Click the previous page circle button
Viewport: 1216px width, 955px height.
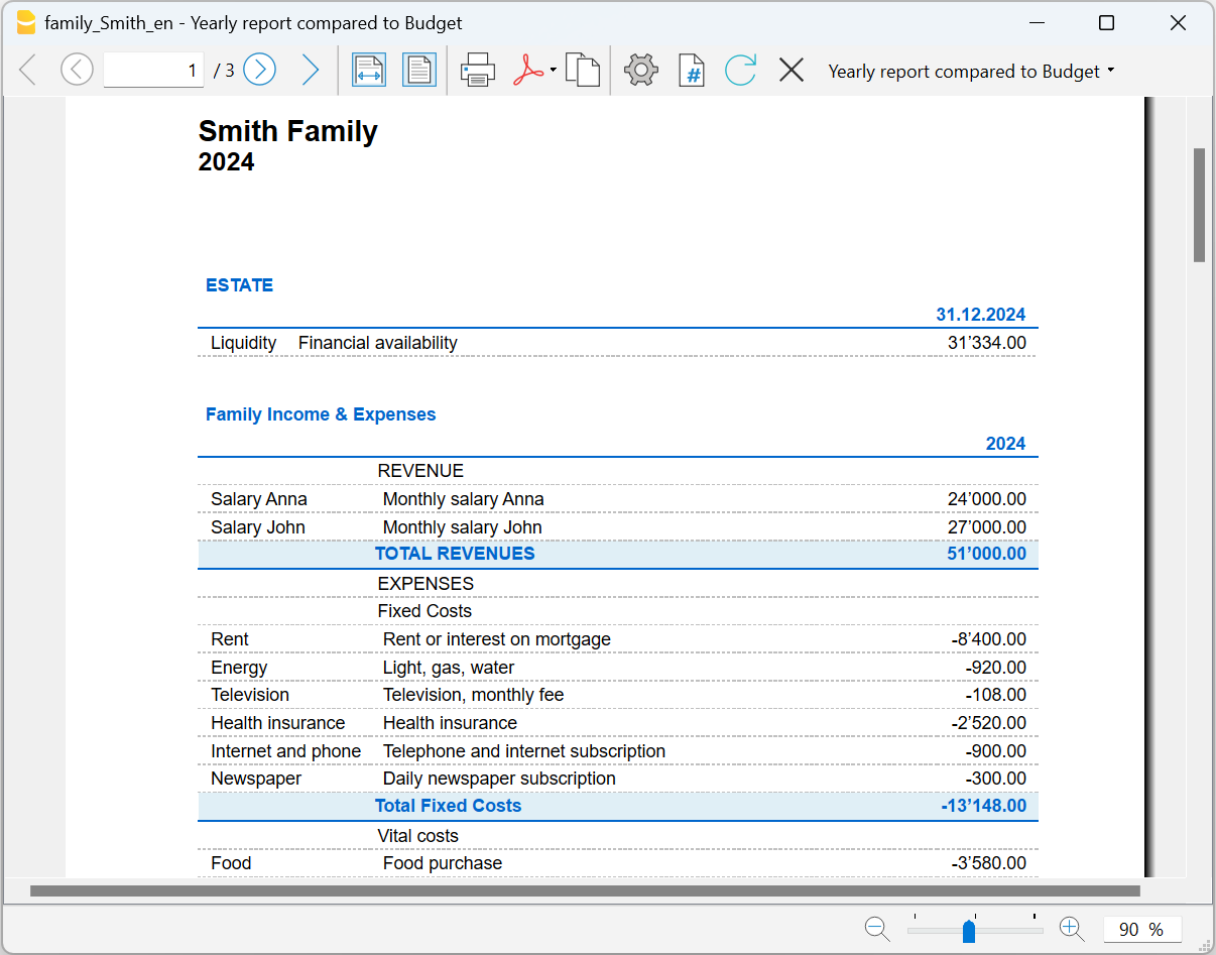tap(77, 70)
